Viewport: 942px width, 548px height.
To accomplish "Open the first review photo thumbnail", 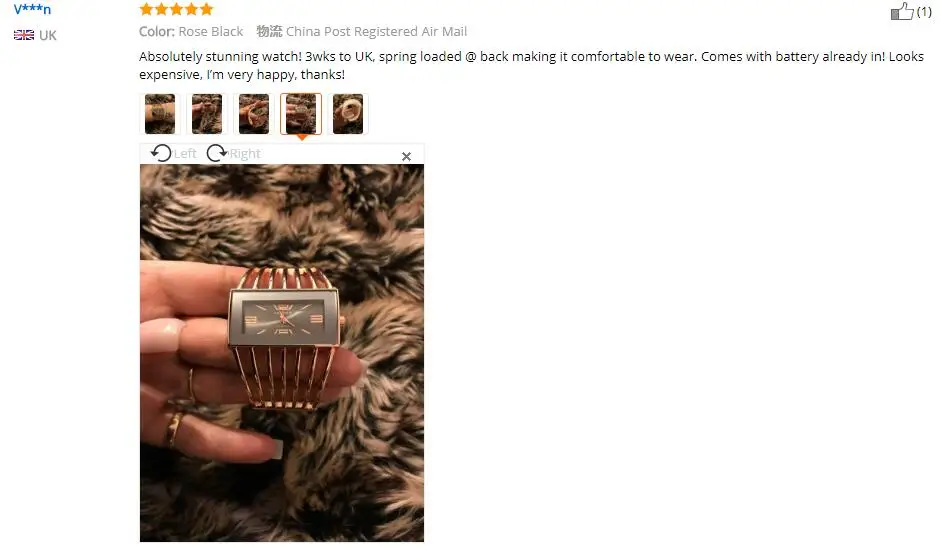I will pos(160,114).
